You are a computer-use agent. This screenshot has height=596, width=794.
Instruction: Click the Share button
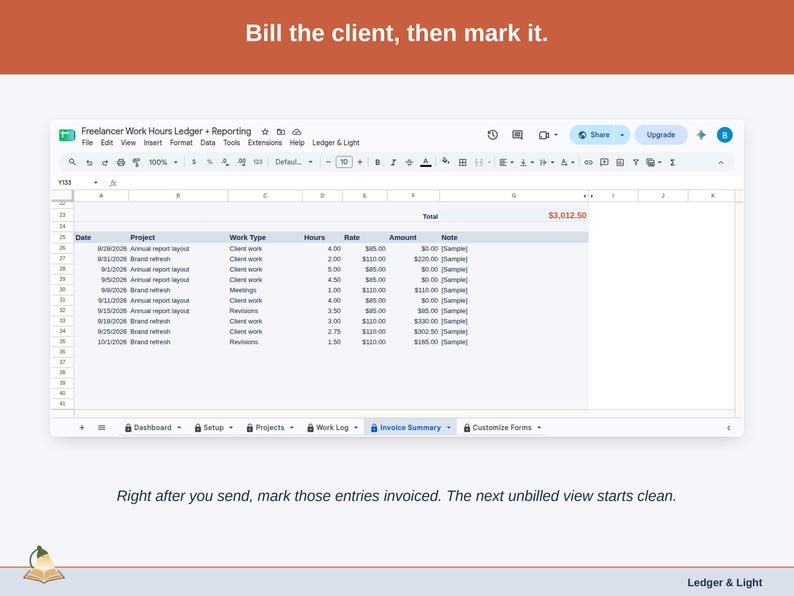(x=592, y=135)
